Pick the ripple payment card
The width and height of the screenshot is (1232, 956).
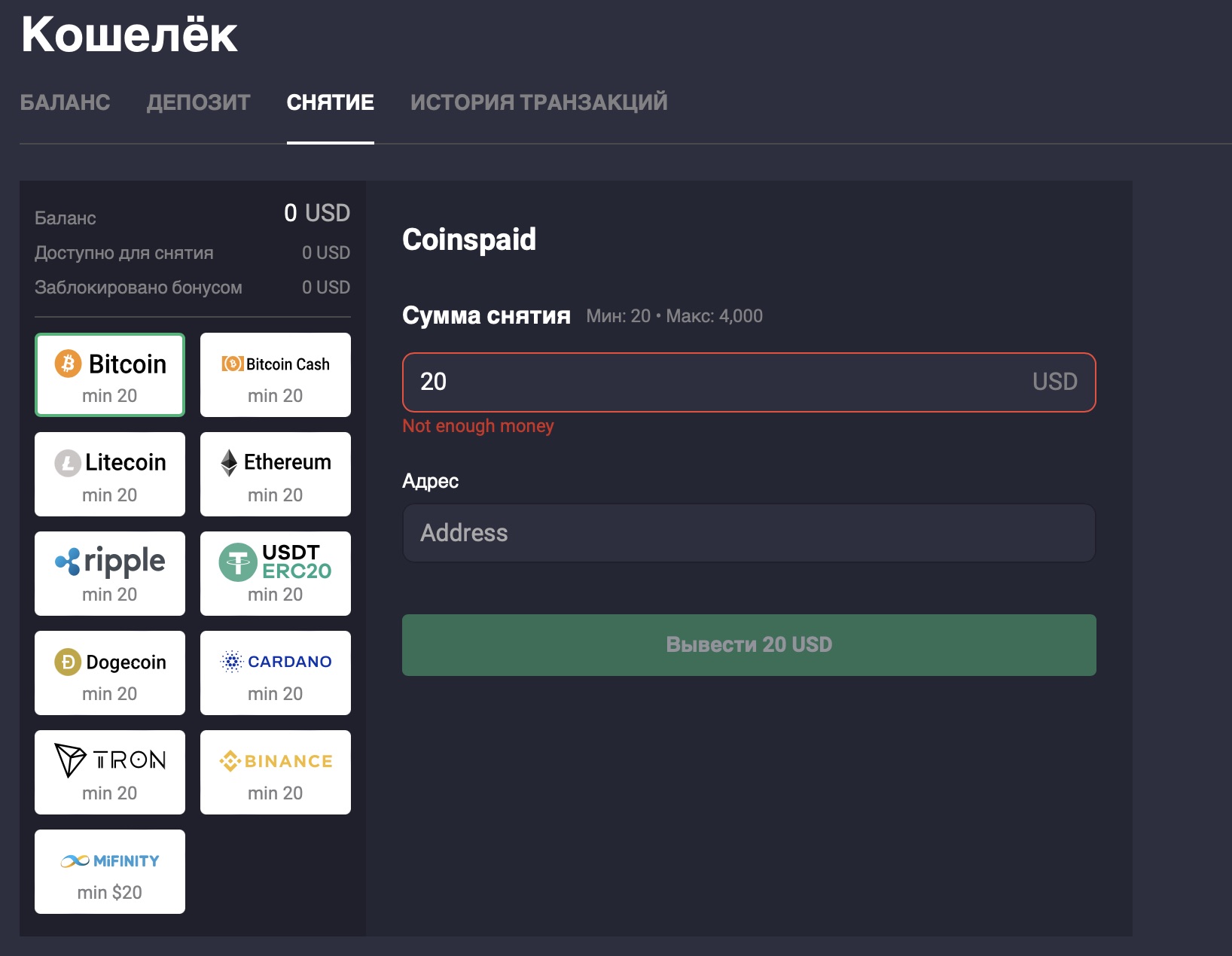pos(110,574)
